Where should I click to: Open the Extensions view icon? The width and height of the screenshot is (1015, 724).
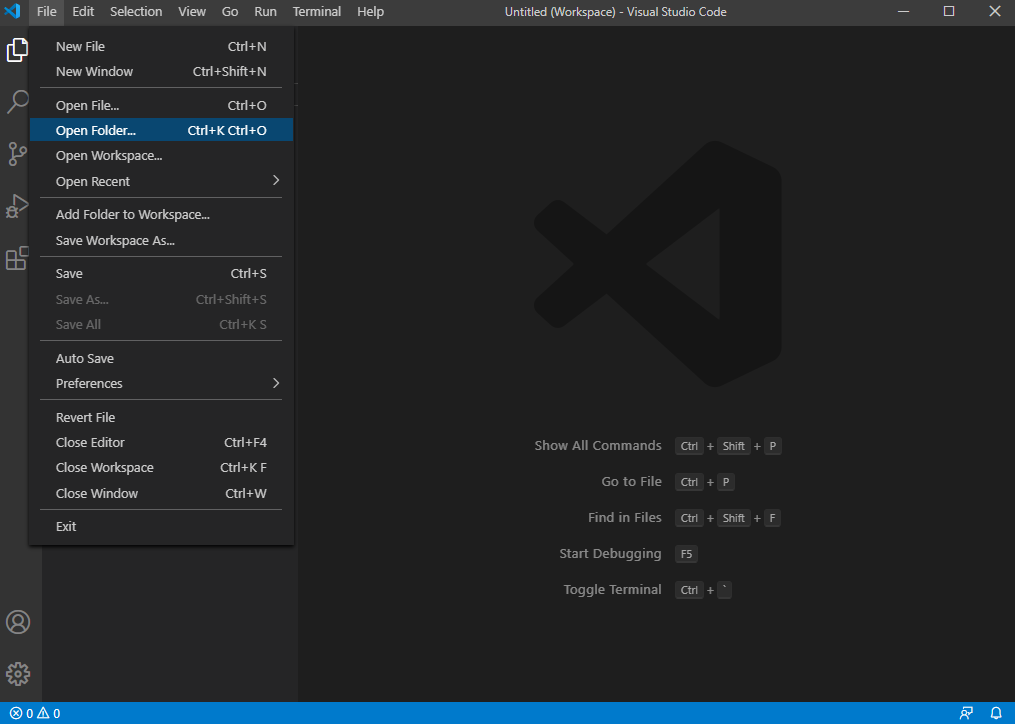pos(17,258)
